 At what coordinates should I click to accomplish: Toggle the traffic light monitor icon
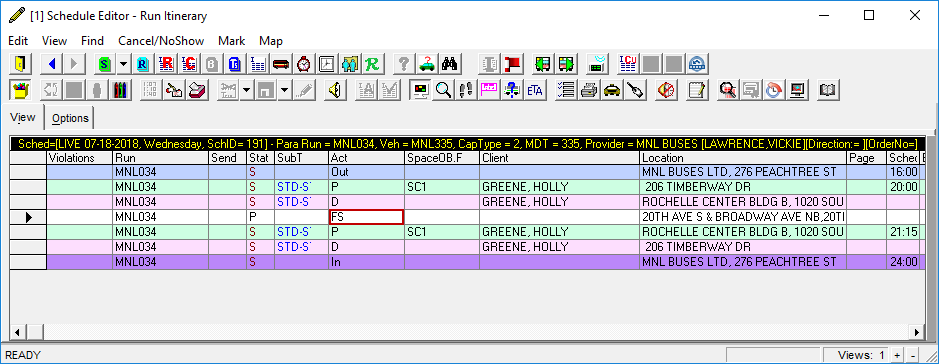pyautogui.click(x=420, y=90)
